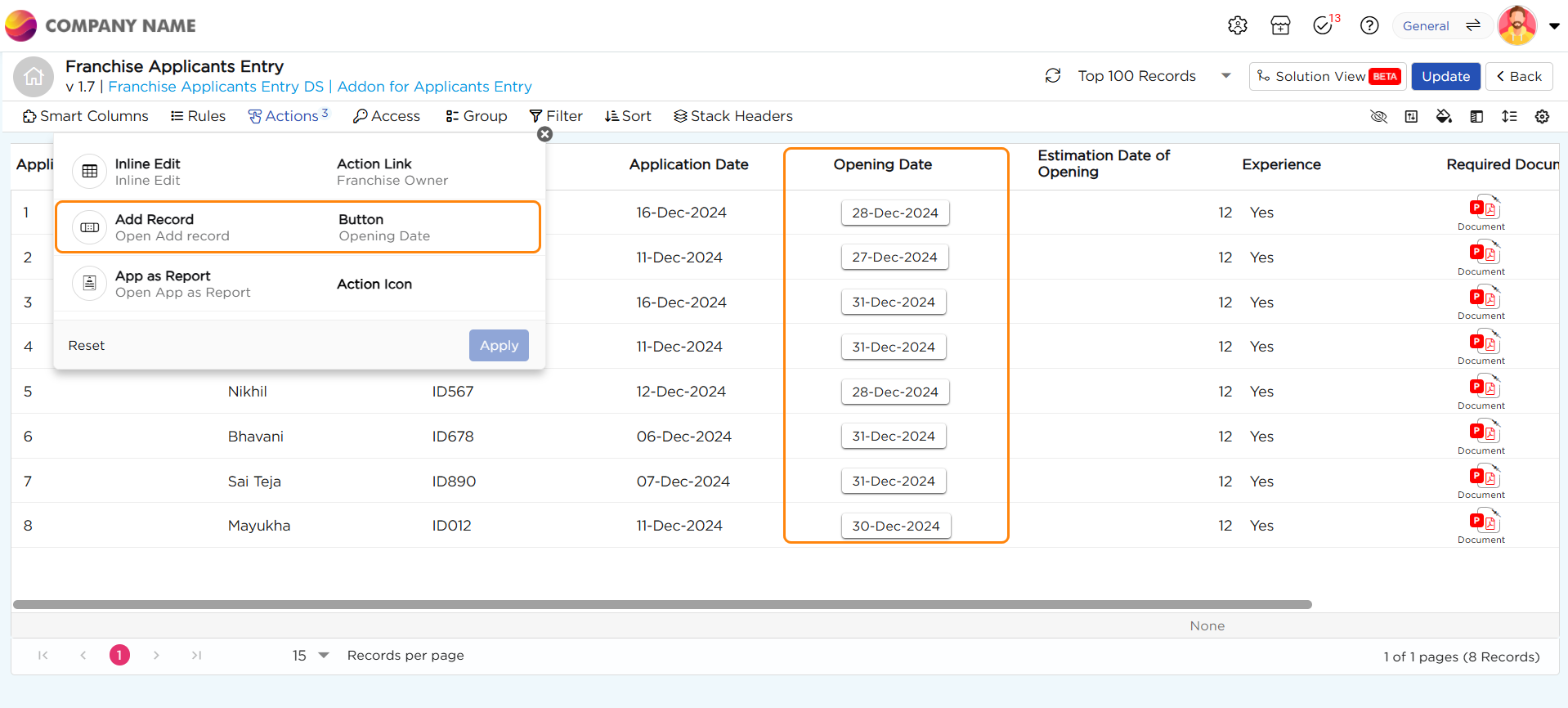Toggle hidden columns with crossed-eye icon
1568x708 pixels.
point(1378,116)
